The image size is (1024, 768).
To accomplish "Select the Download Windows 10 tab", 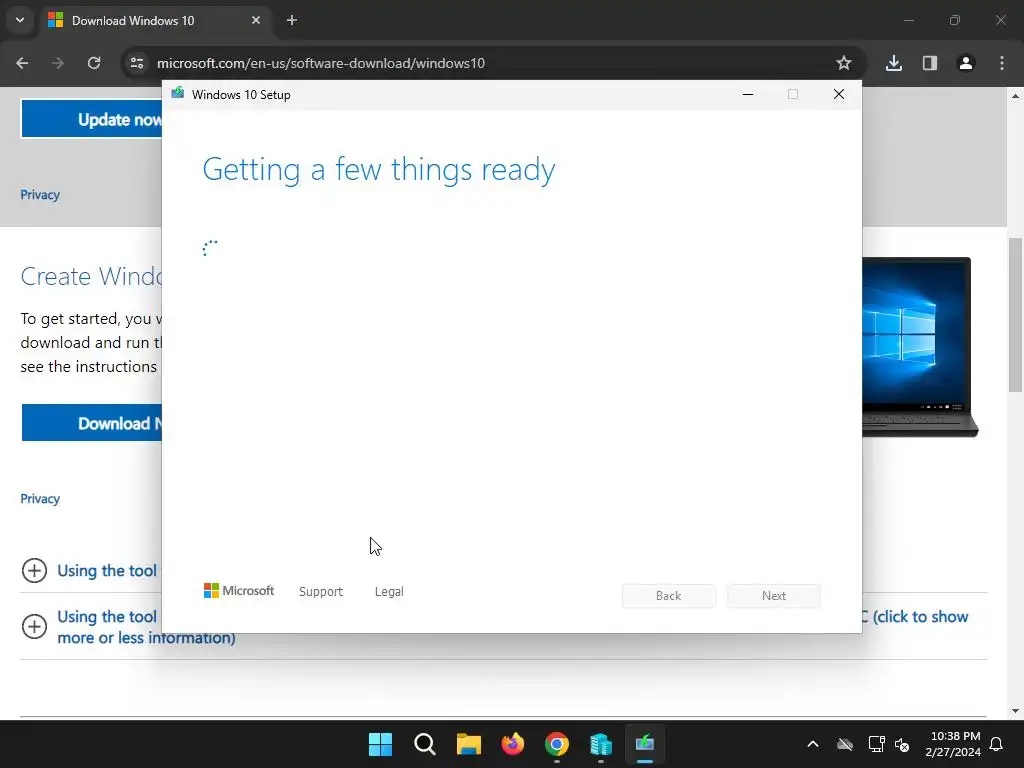I will pyautogui.click(x=155, y=20).
